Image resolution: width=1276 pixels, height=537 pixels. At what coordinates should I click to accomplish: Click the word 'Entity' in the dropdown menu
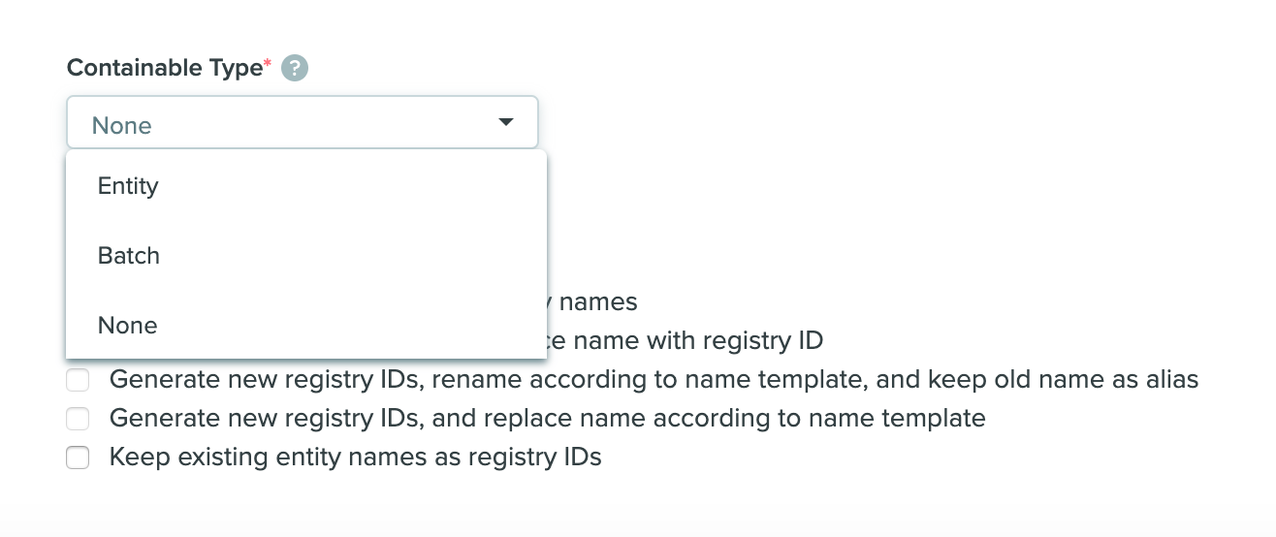128,186
